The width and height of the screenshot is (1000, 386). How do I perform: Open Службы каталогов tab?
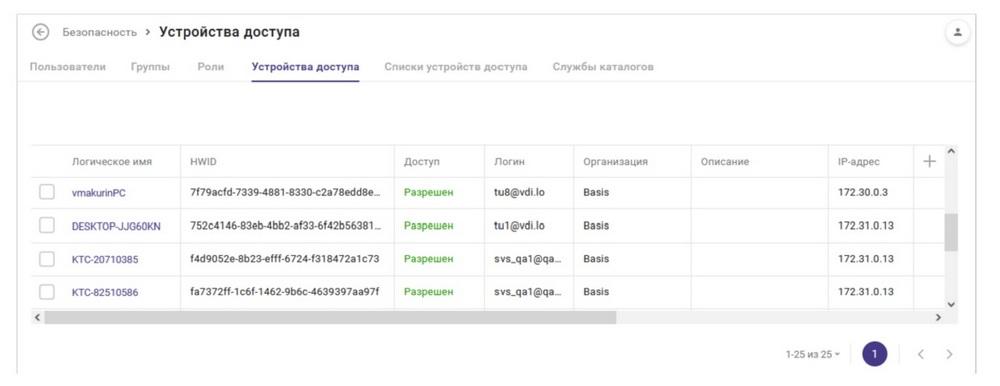603,66
